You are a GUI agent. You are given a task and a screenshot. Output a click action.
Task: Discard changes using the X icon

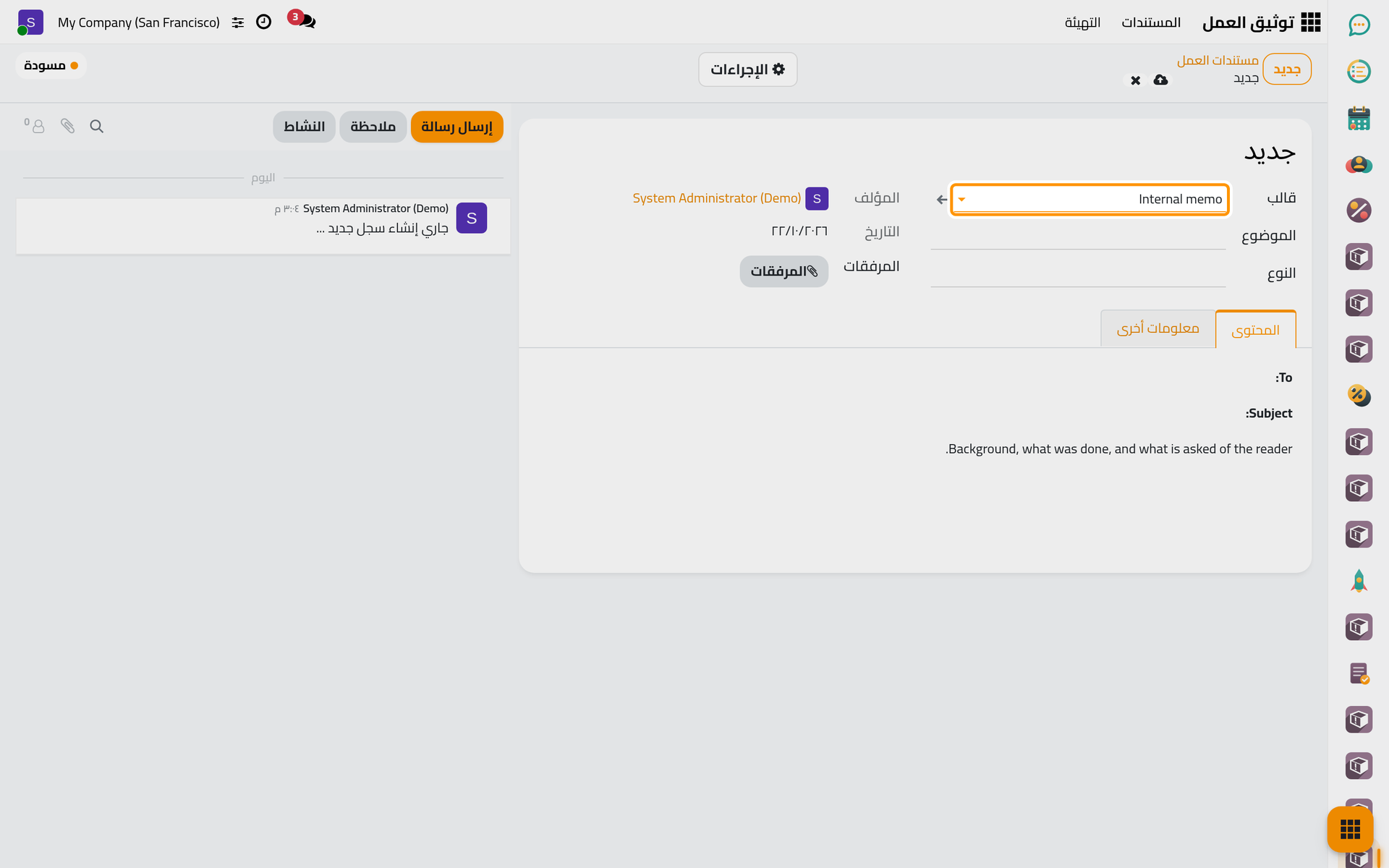tap(1136, 80)
